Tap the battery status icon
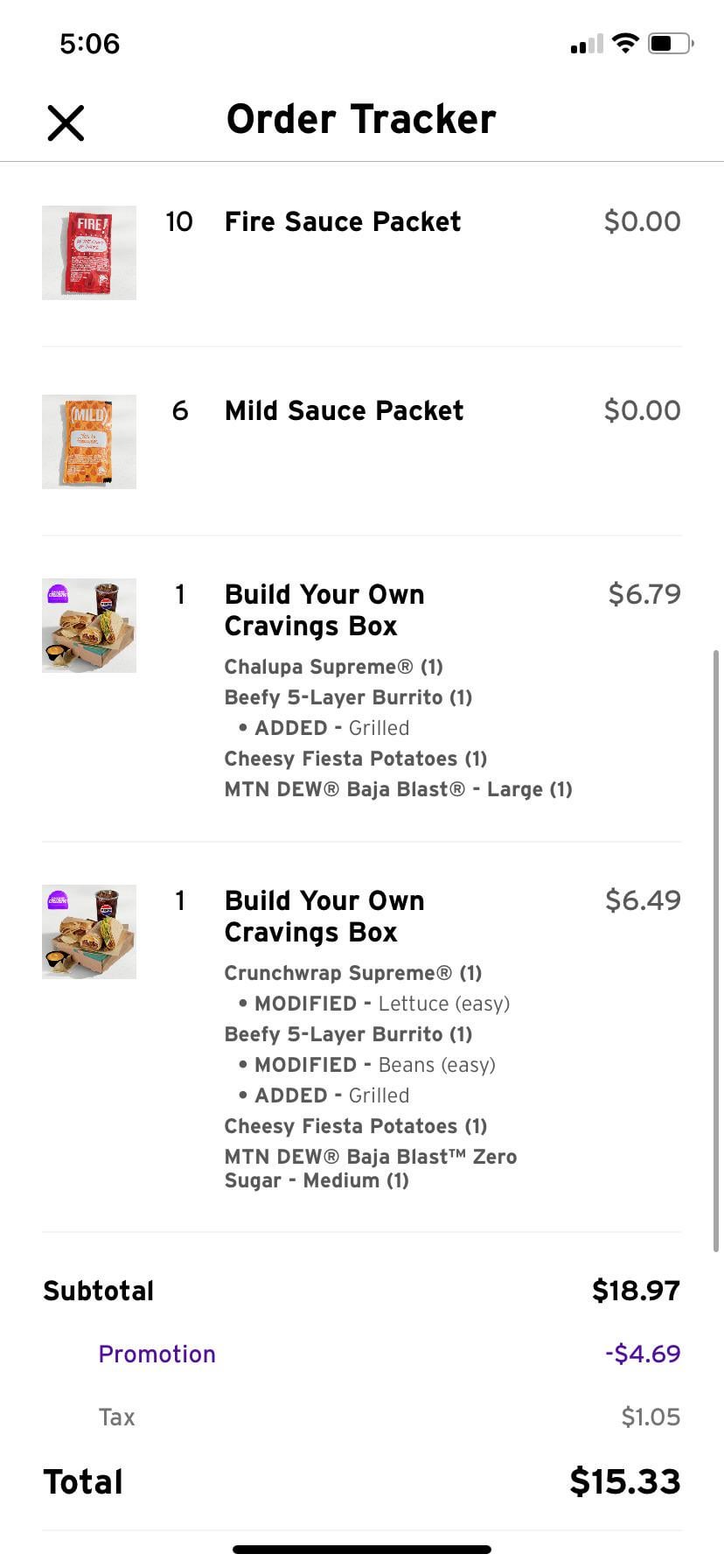The image size is (724, 1568). point(671,43)
